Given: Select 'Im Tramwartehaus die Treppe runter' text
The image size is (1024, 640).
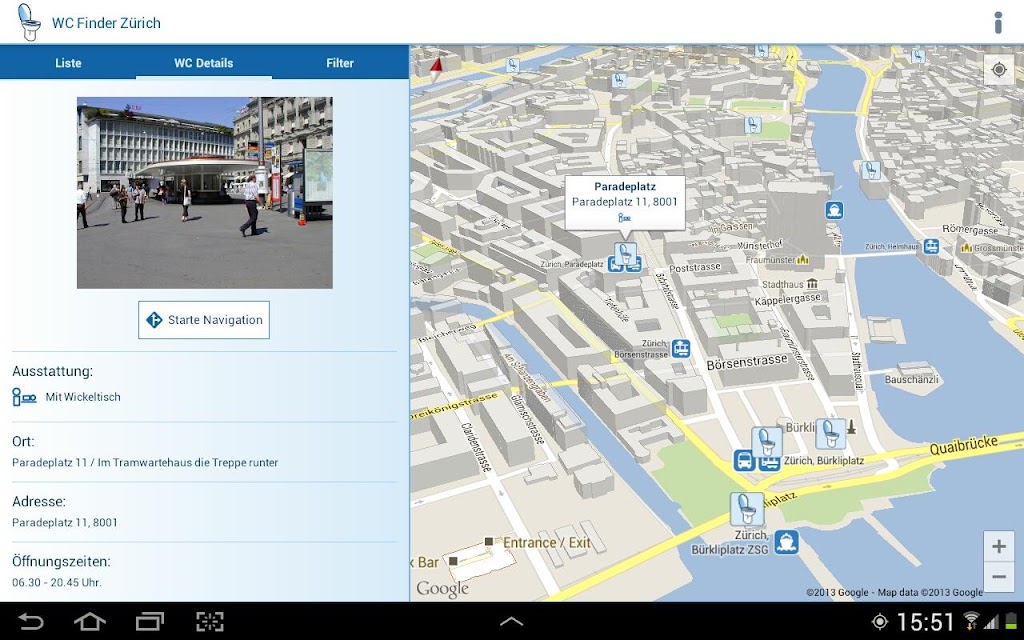Looking at the screenshot, I should [x=188, y=462].
